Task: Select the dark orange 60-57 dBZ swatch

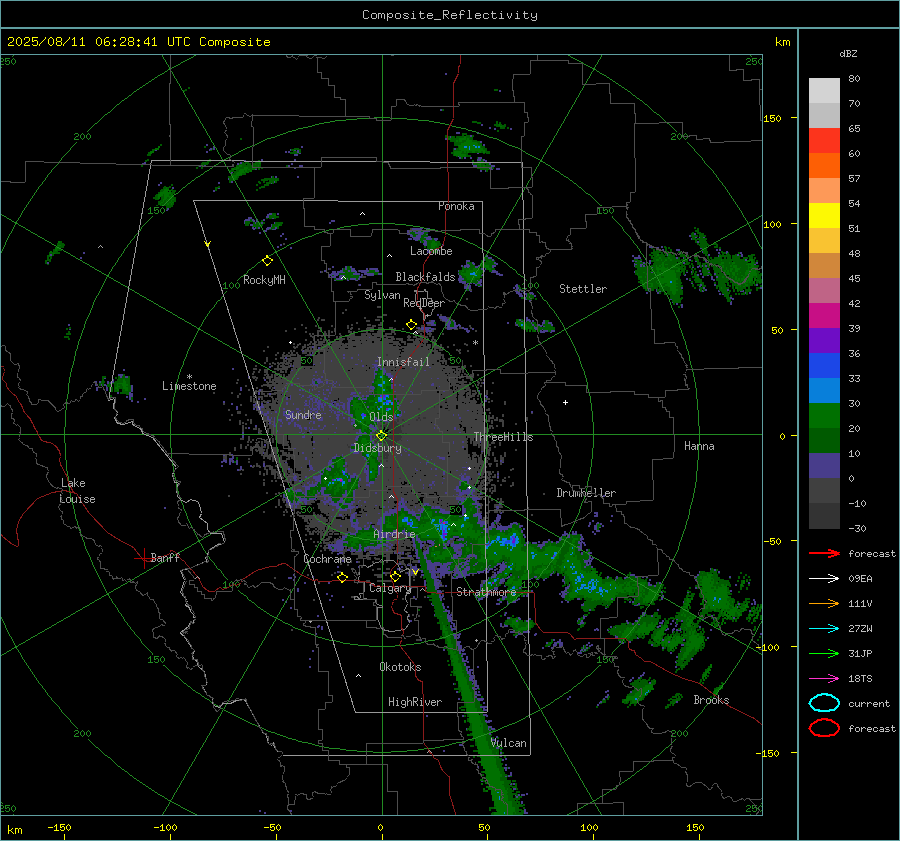Action: 824,166
